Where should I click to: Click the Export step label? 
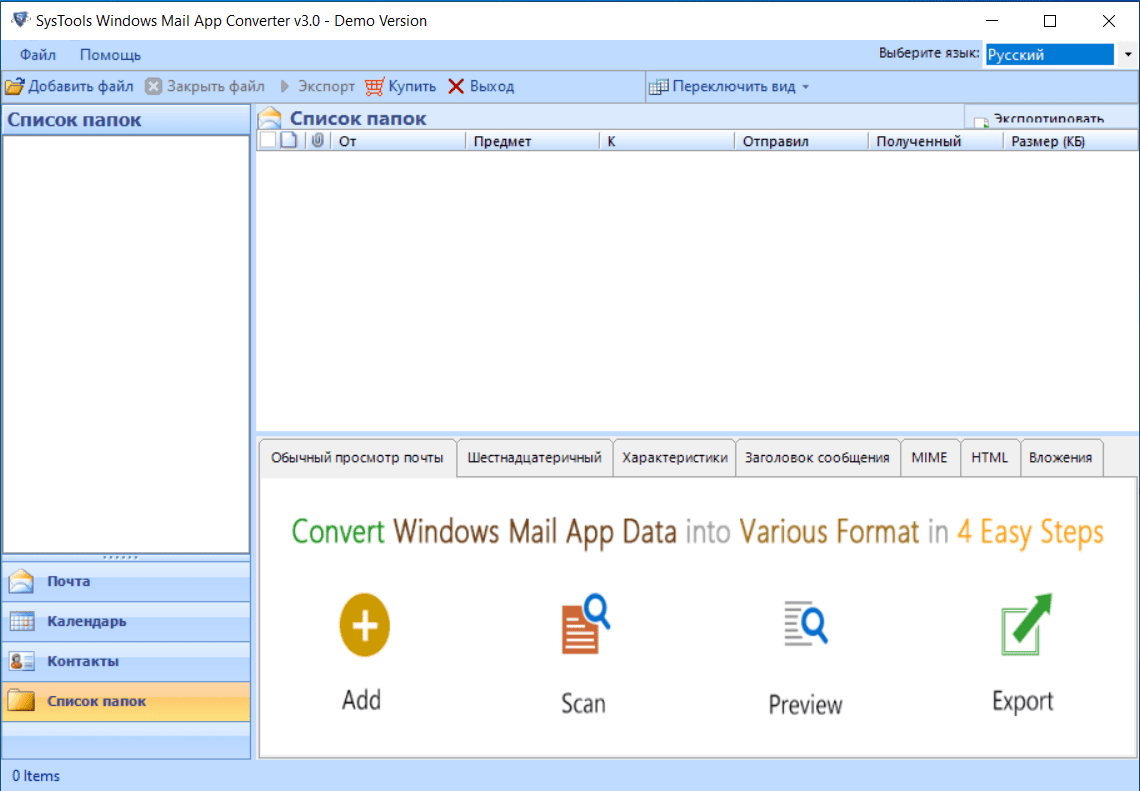click(x=1023, y=702)
